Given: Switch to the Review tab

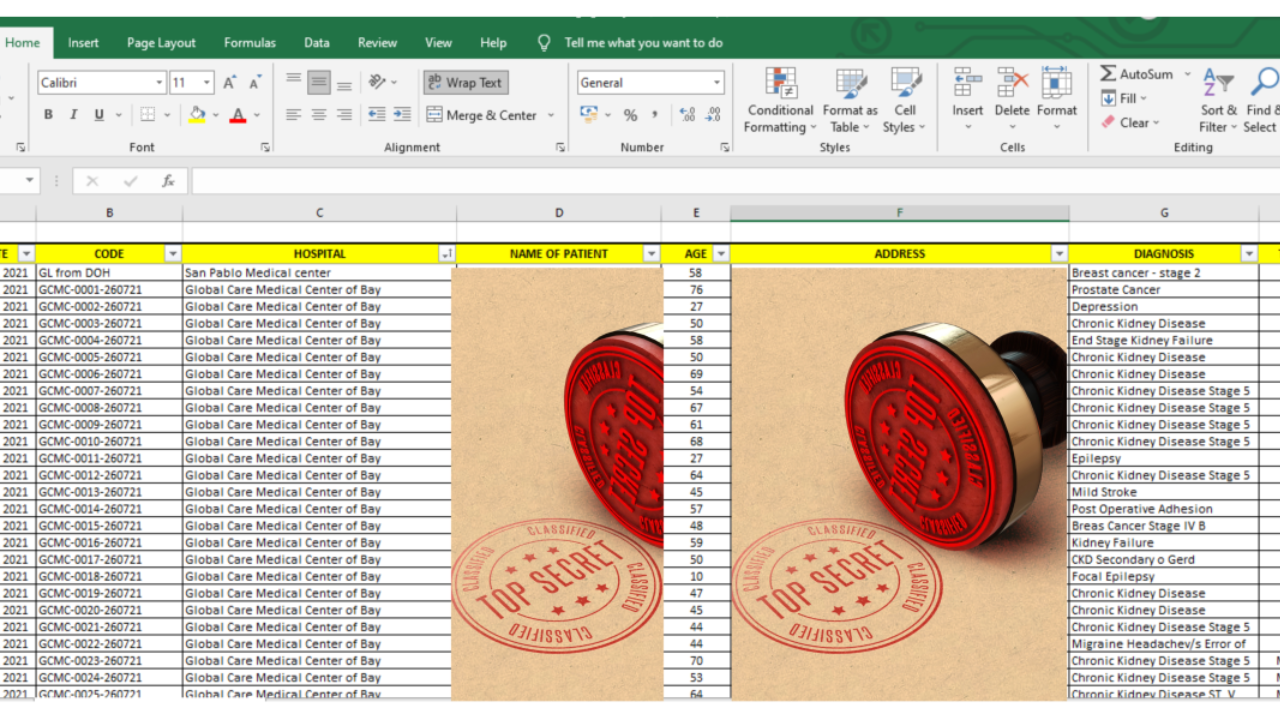Looking at the screenshot, I should [x=377, y=43].
